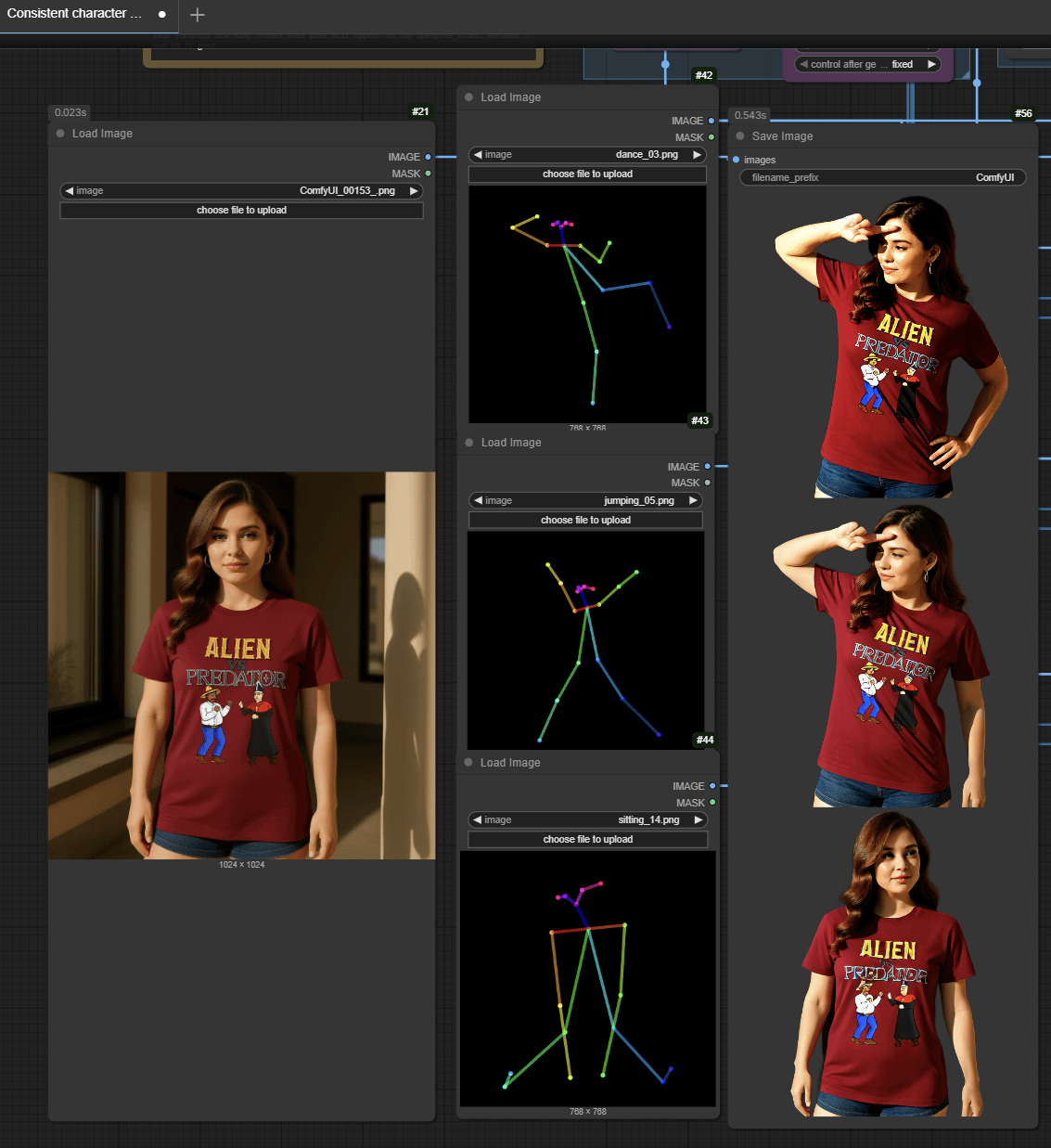Click previous image arrow beside jumping_05.png
This screenshot has height=1148, width=1051.
click(x=478, y=501)
